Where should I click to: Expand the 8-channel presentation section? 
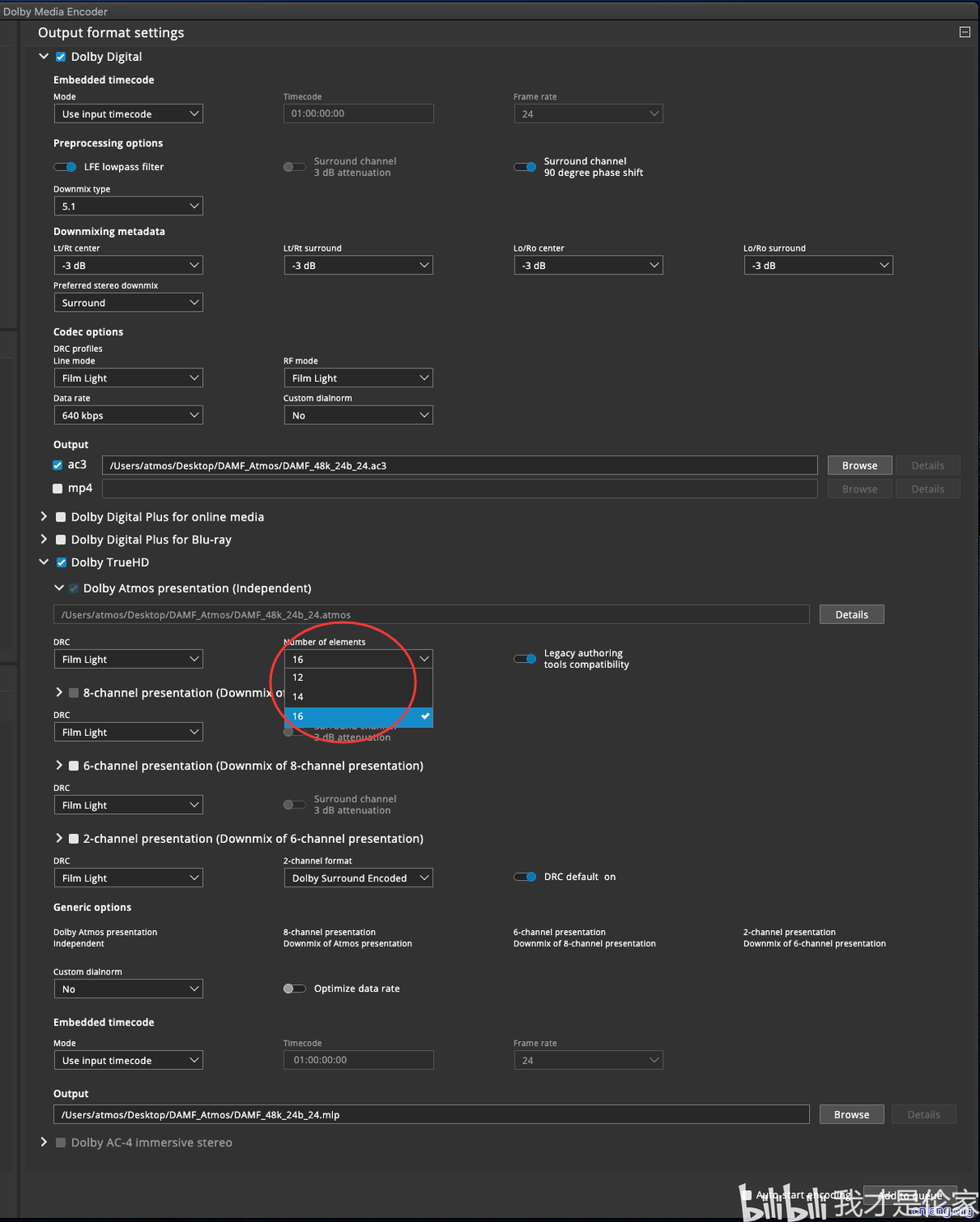[58, 692]
